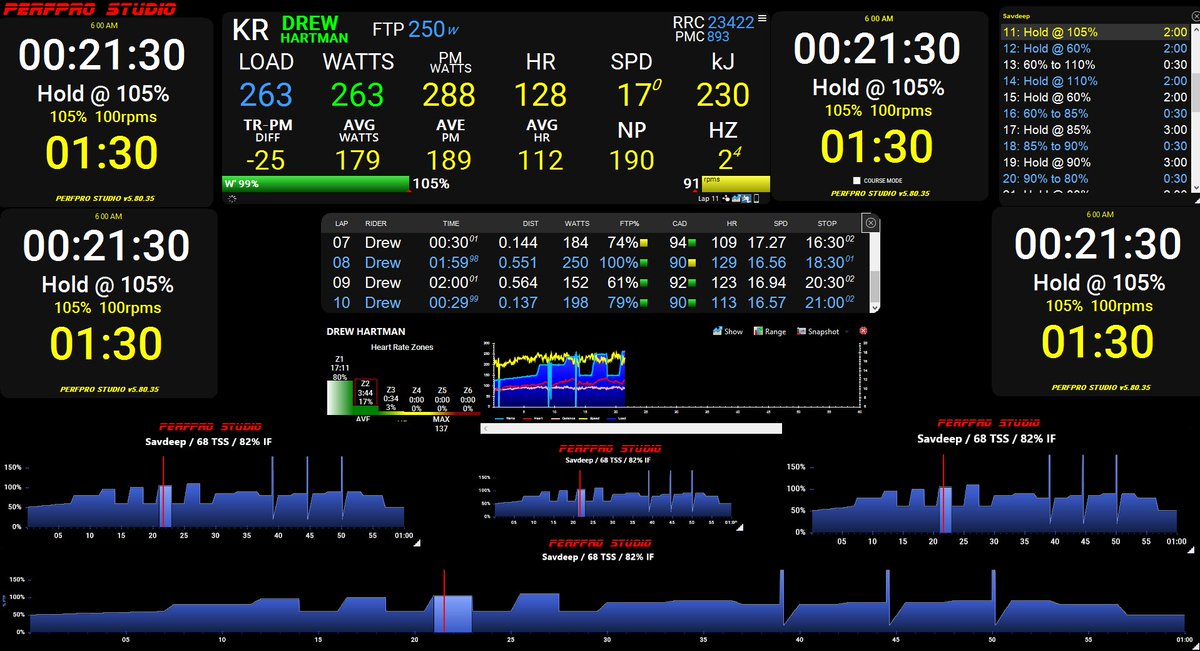Open Snapshot dropdown arrow
Viewport: 1200px width, 651px height.
[847, 331]
